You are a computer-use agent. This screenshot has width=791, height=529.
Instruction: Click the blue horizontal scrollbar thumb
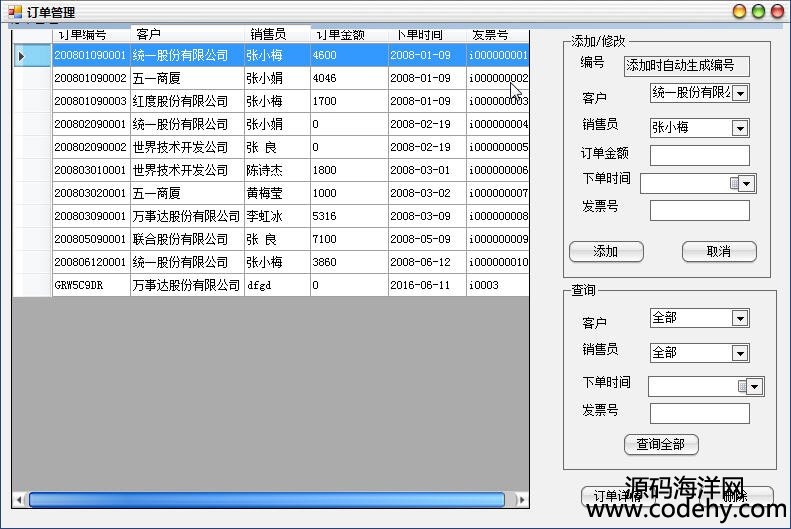coord(267,499)
